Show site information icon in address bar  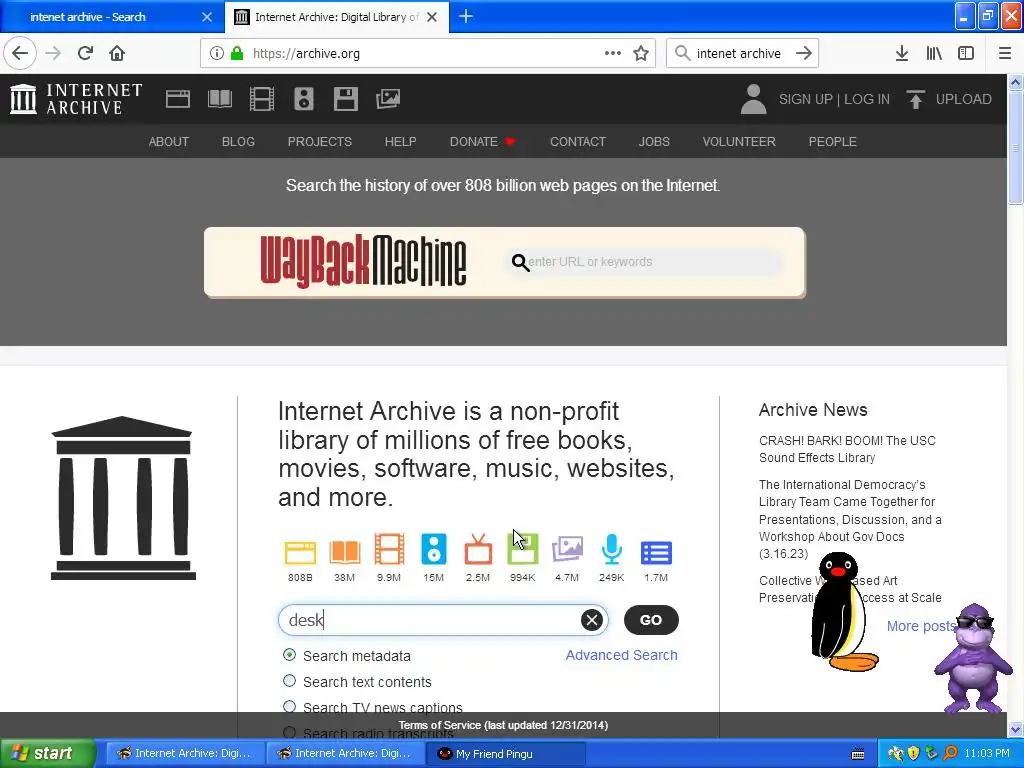pyautogui.click(x=217, y=54)
